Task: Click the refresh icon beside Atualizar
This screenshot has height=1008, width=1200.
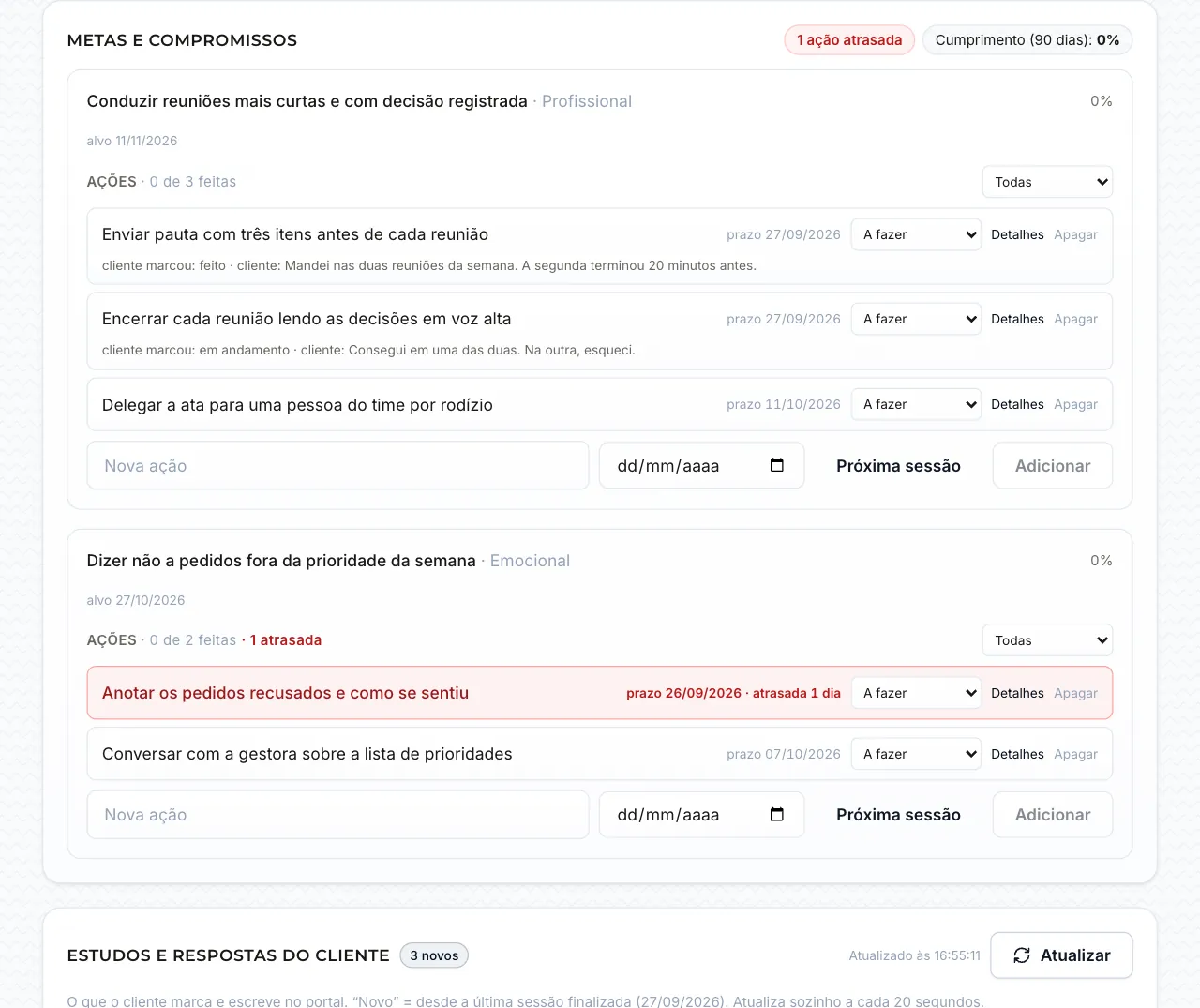Action: point(1022,955)
